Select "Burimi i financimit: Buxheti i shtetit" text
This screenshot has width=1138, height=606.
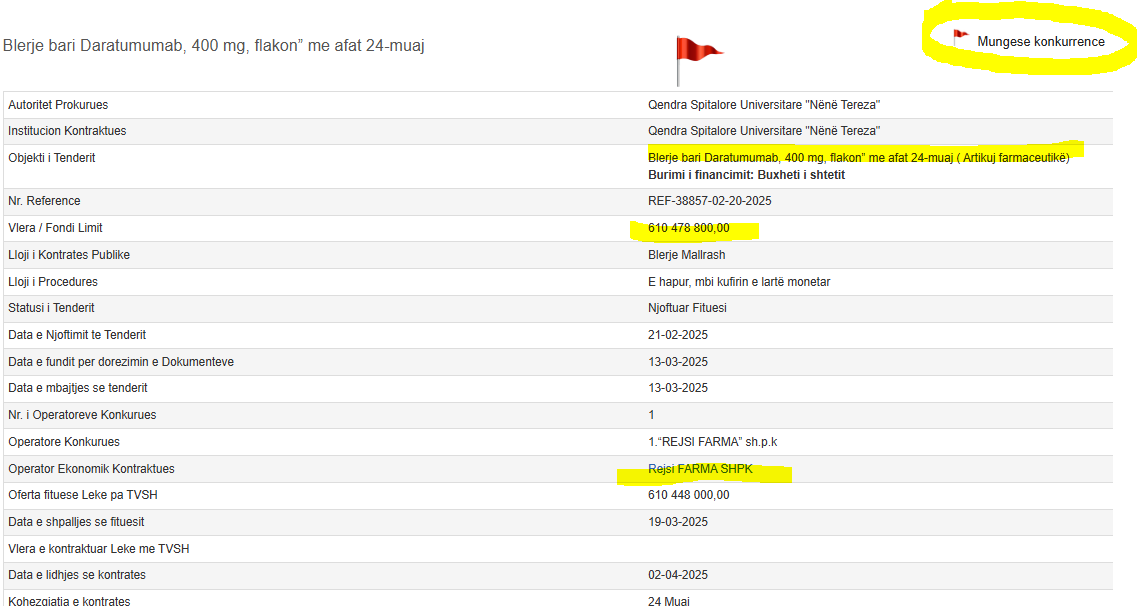tap(746, 175)
